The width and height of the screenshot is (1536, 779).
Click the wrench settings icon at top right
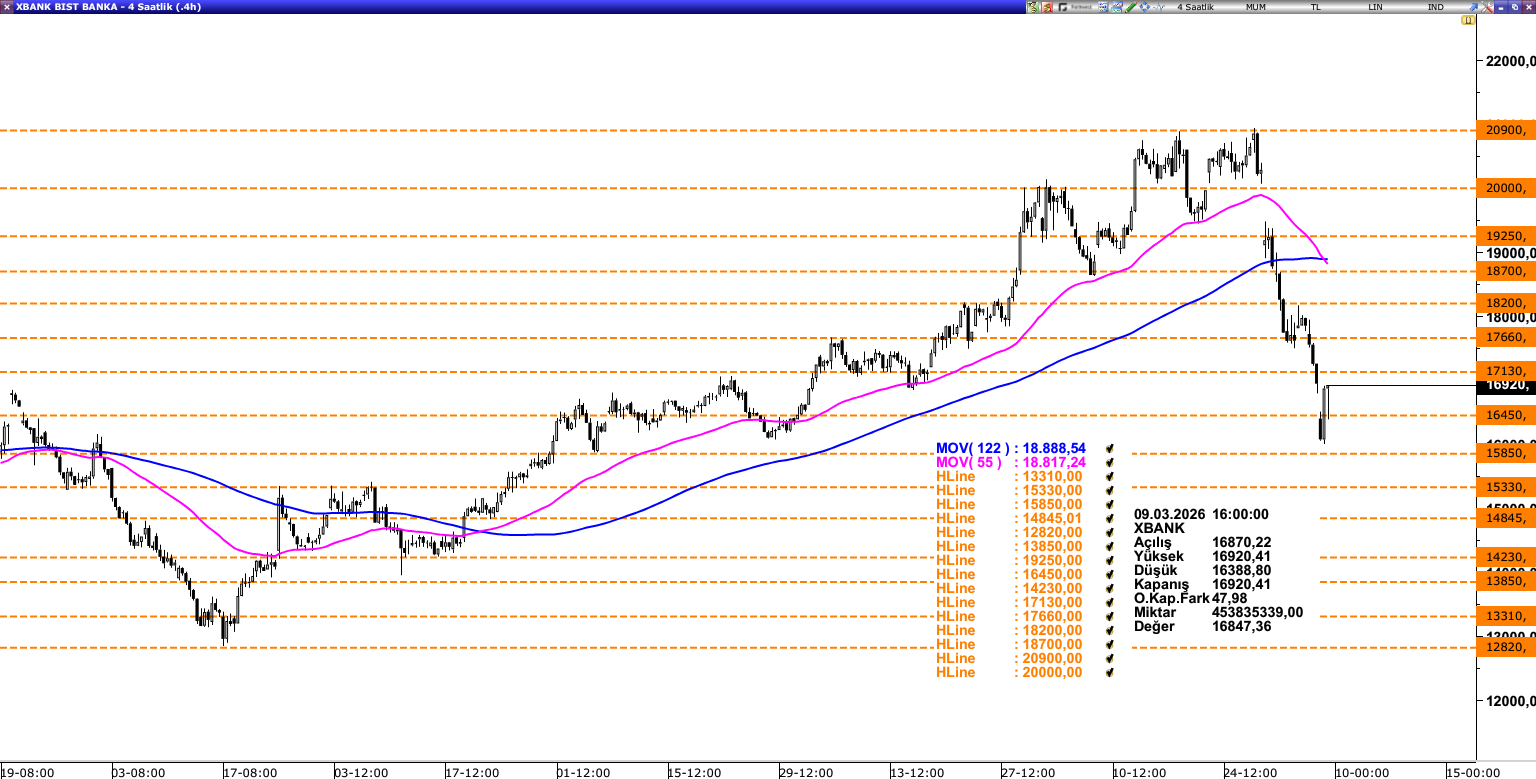1486,7
